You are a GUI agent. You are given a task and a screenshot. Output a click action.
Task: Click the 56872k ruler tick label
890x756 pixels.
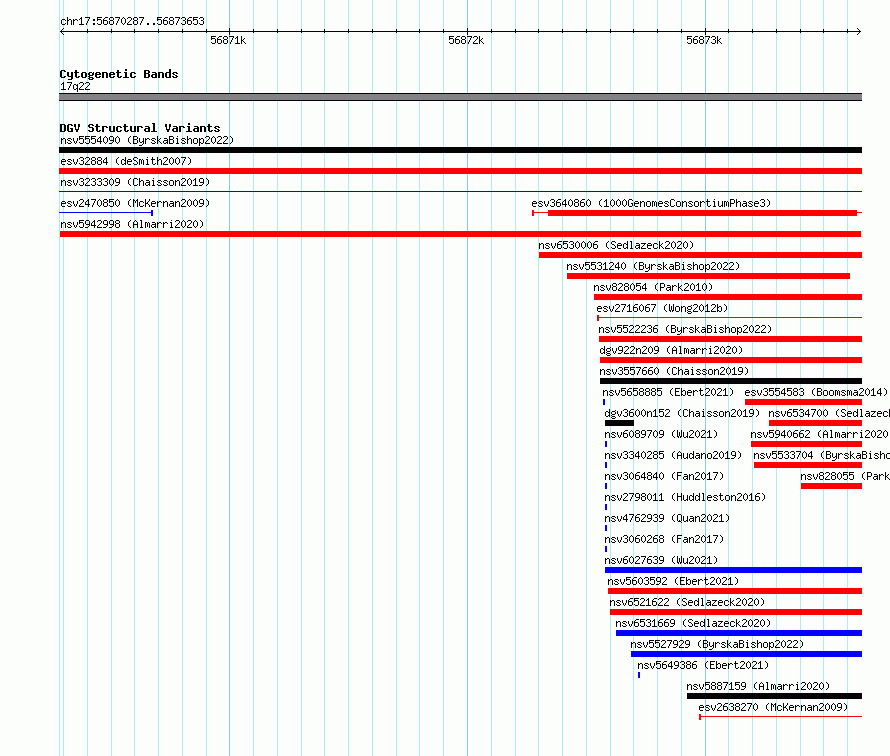(x=466, y=40)
